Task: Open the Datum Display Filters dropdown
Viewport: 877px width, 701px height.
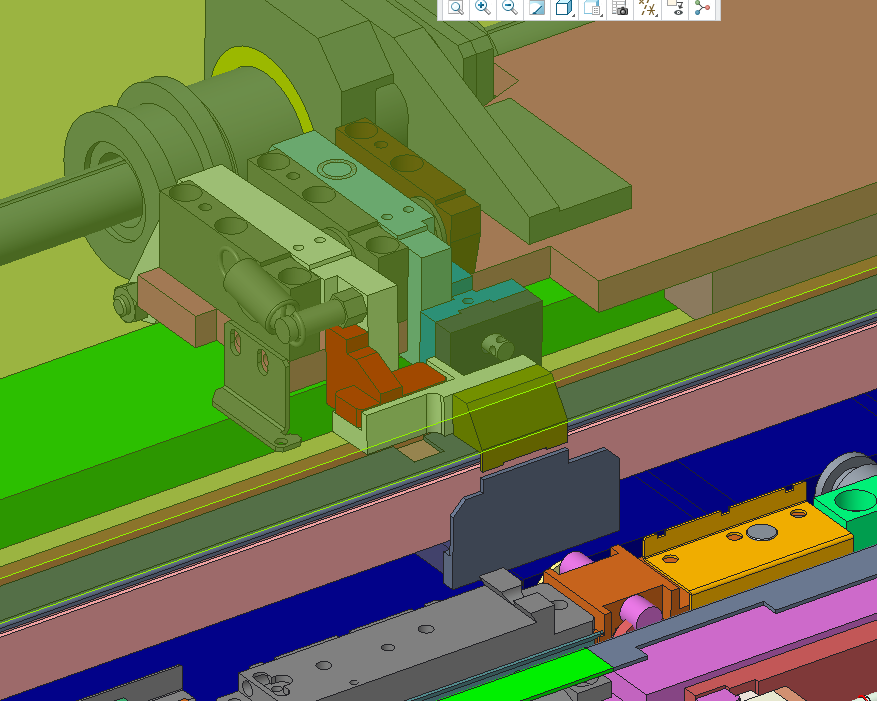Action: point(648,8)
